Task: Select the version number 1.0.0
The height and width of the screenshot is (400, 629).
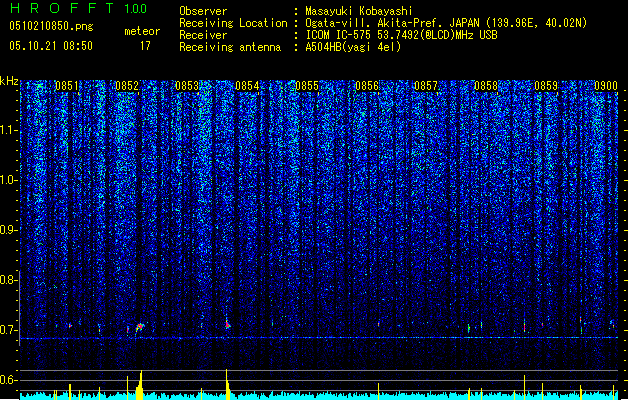Action: (136, 9)
